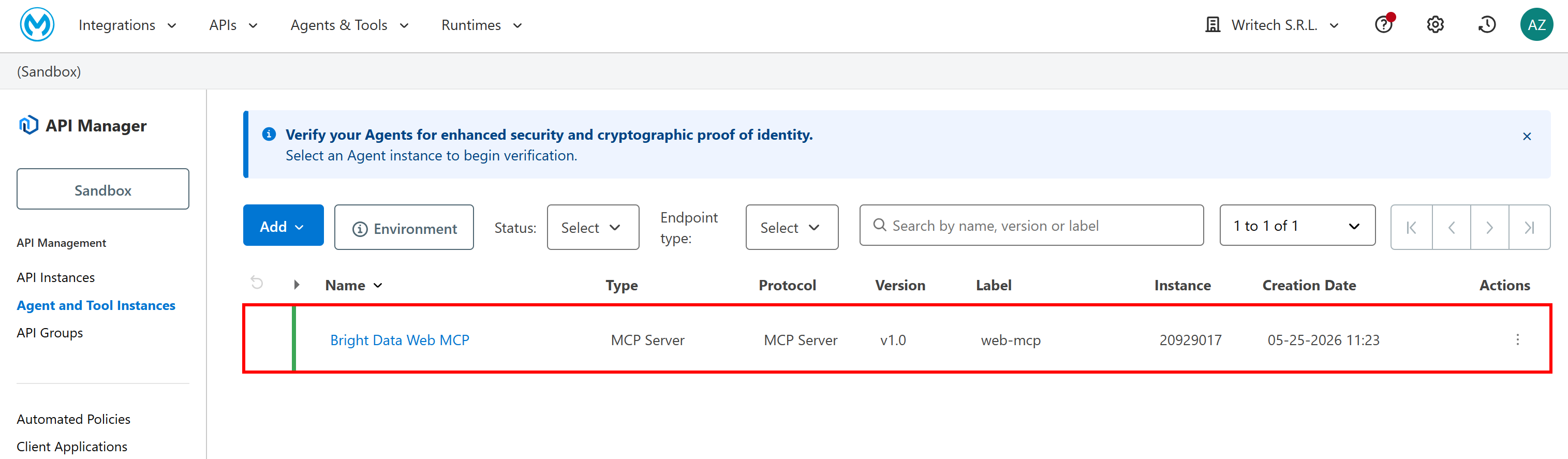Open the Status Select dropdown
1568x459 pixels.
tap(593, 227)
